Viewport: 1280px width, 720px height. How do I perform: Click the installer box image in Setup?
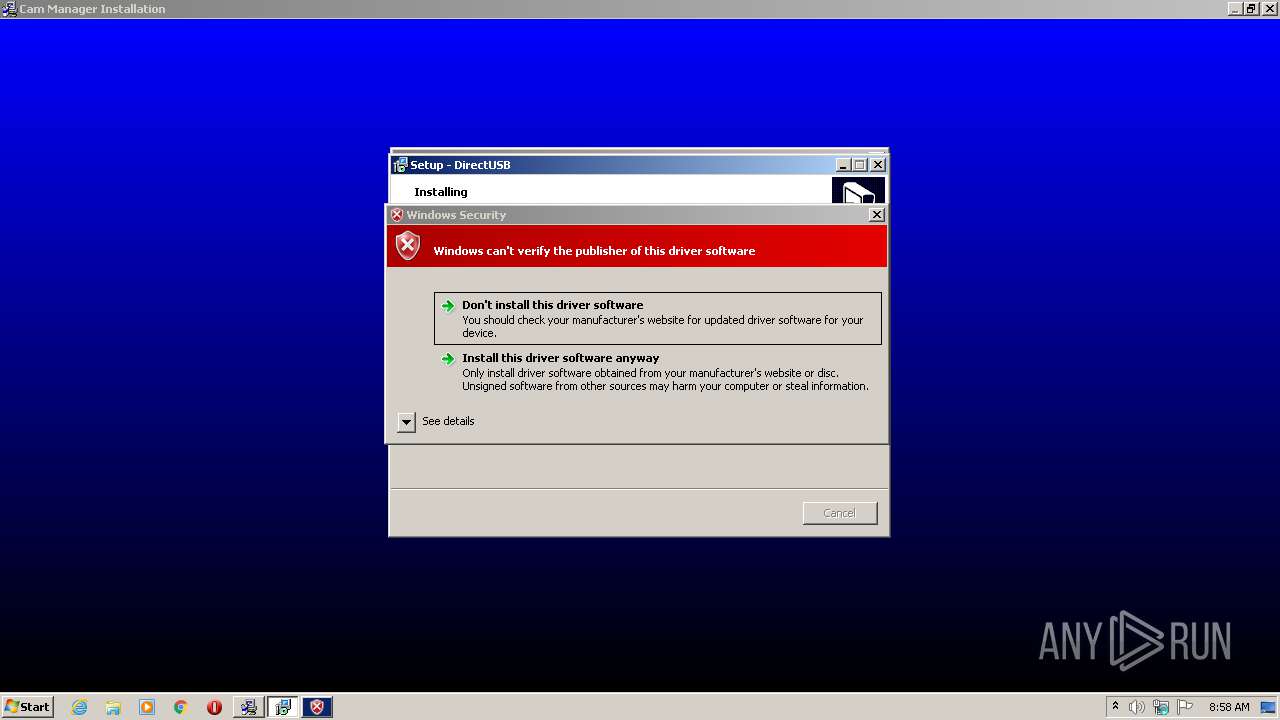pos(858,191)
